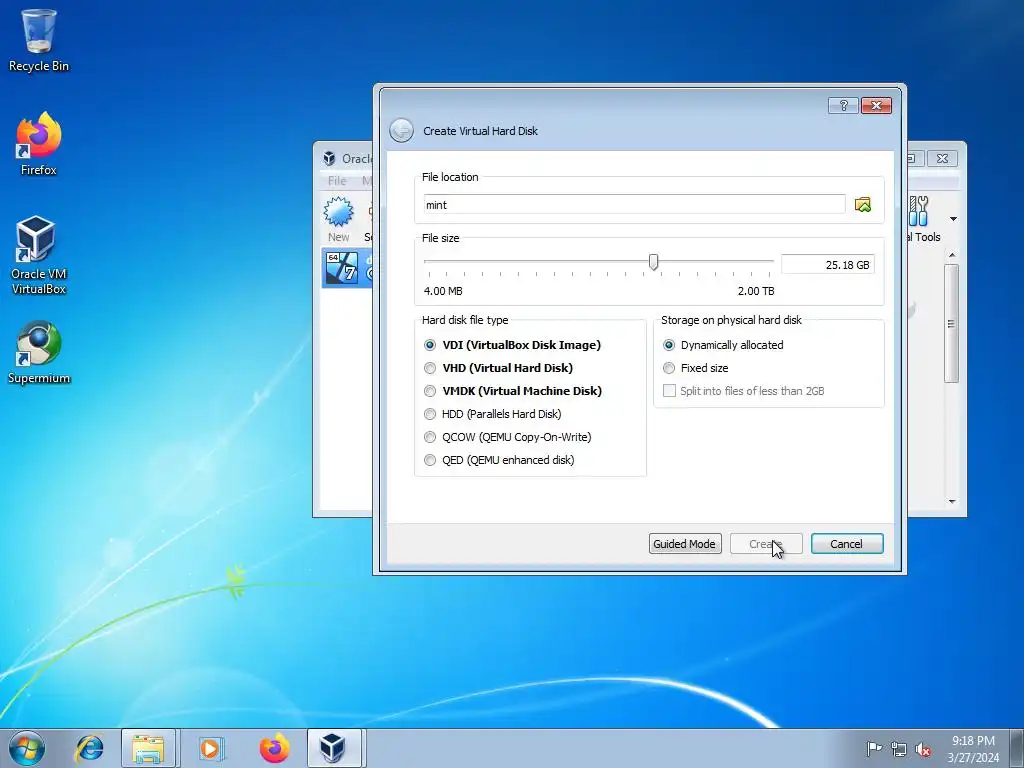1024x768 pixels.
Task: Click the help question mark button in dialog
Action: 842,106
